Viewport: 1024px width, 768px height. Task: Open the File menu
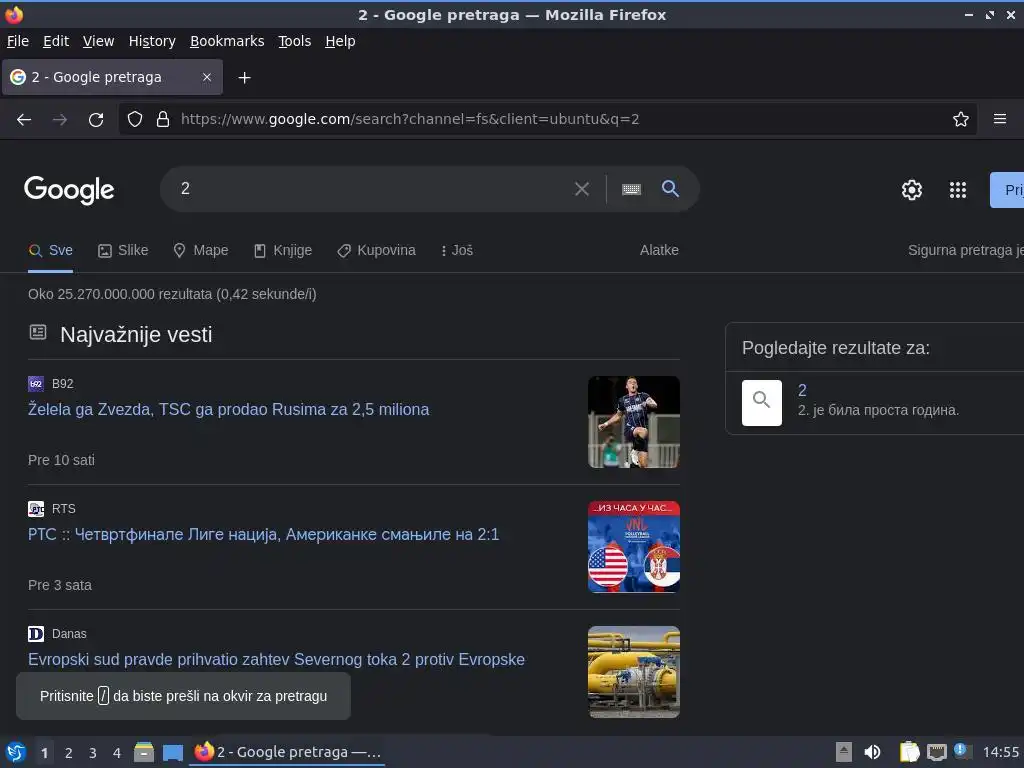pos(18,41)
